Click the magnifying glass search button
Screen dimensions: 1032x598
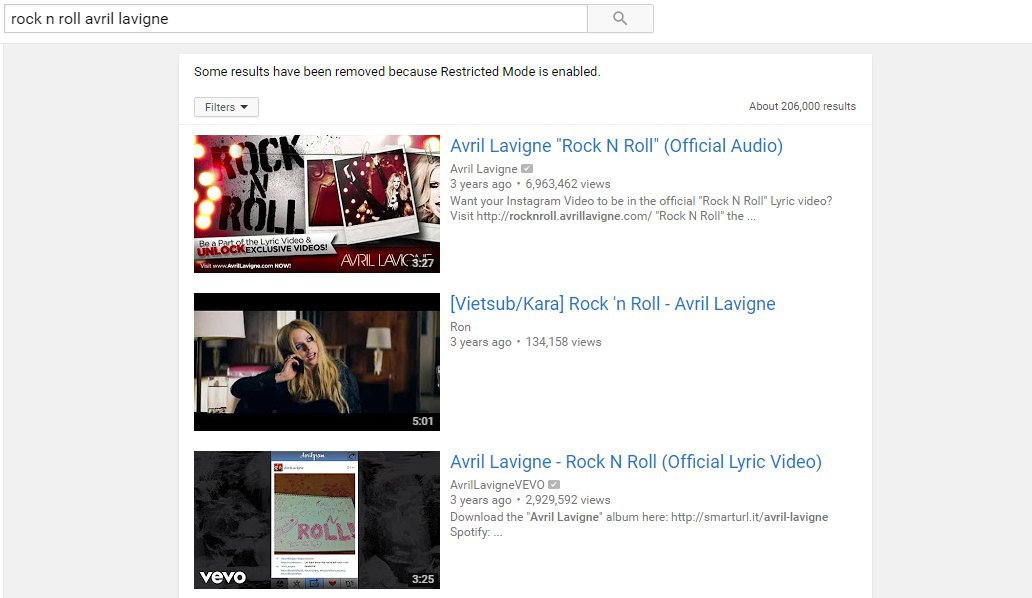(x=620, y=18)
